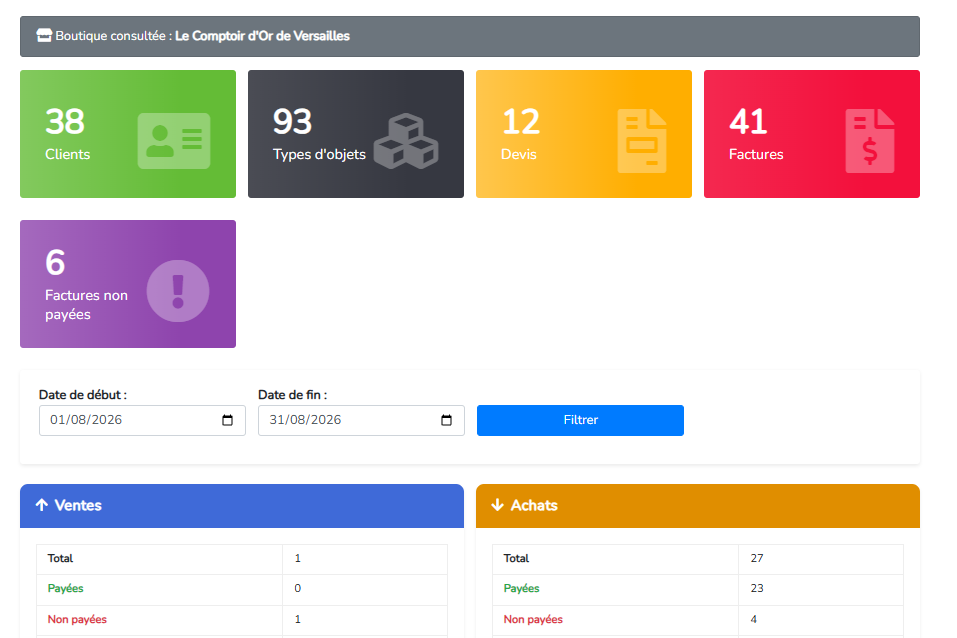This screenshot has width=957, height=638.
Task: Select the shop name Le Comptoir d'Or de Versailles
Action: pyautogui.click(x=262, y=36)
